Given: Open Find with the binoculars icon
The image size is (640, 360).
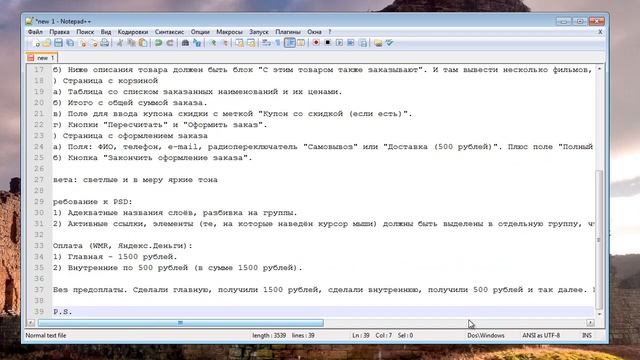Looking at the screenshot, I should click(x=185, y=43).
